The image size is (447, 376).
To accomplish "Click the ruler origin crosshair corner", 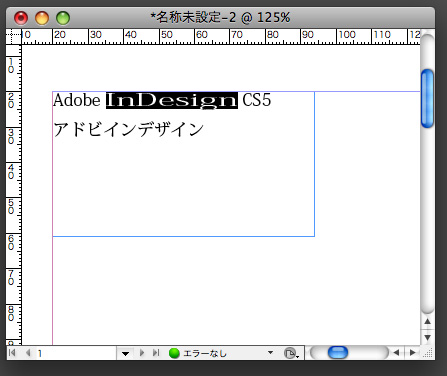I will click(x=13, y=37).
